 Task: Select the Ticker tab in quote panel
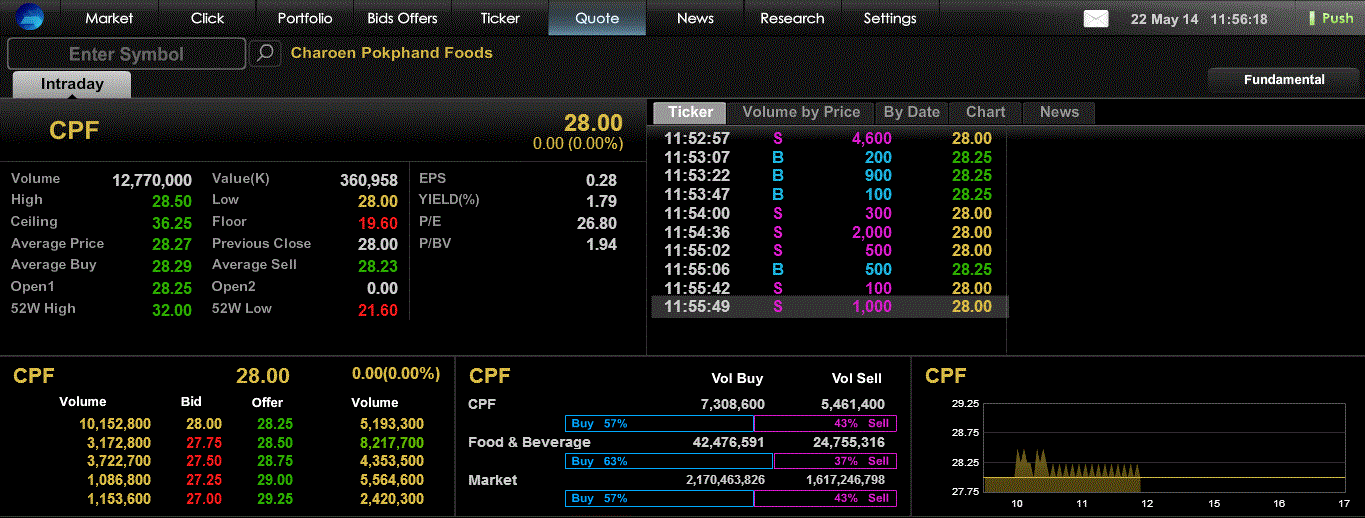691,112
